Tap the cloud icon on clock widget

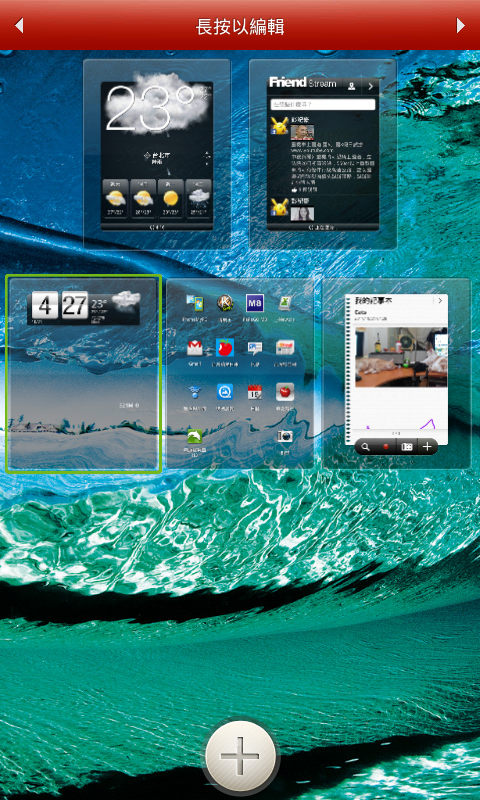coord(125,301)
